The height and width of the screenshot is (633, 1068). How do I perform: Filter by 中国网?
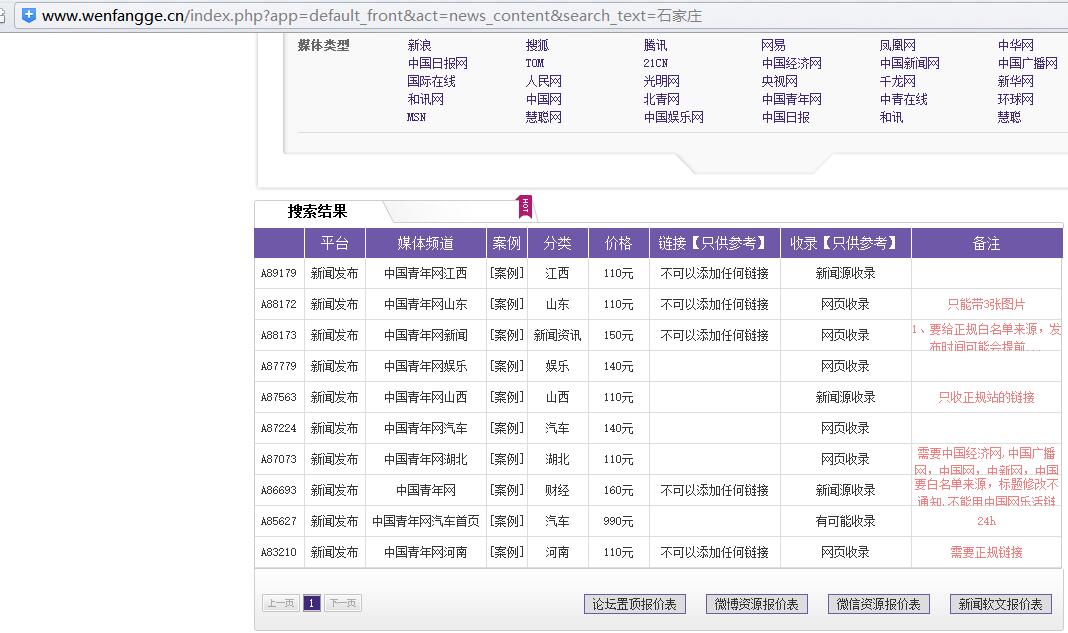[544, 99]
